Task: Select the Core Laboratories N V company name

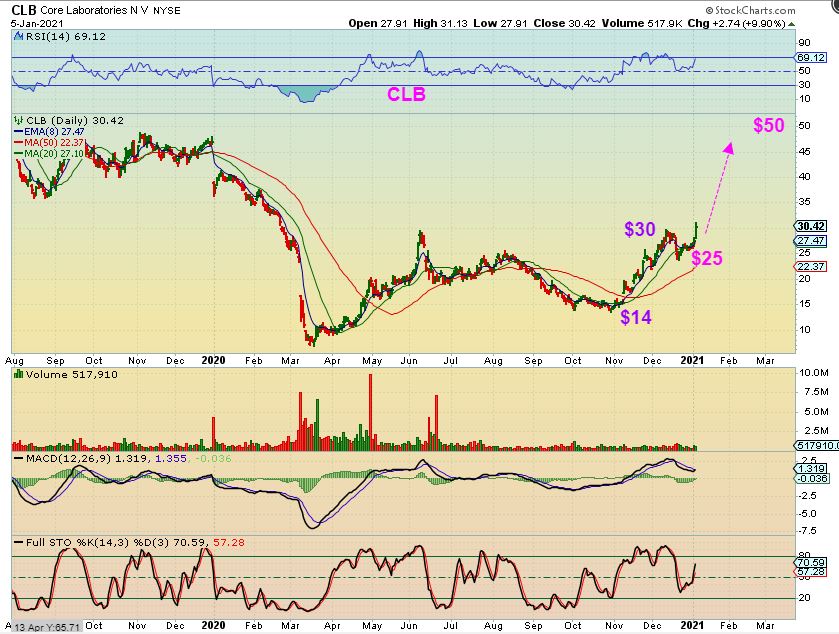Action: pyautogui.click(x=95, y=11)
